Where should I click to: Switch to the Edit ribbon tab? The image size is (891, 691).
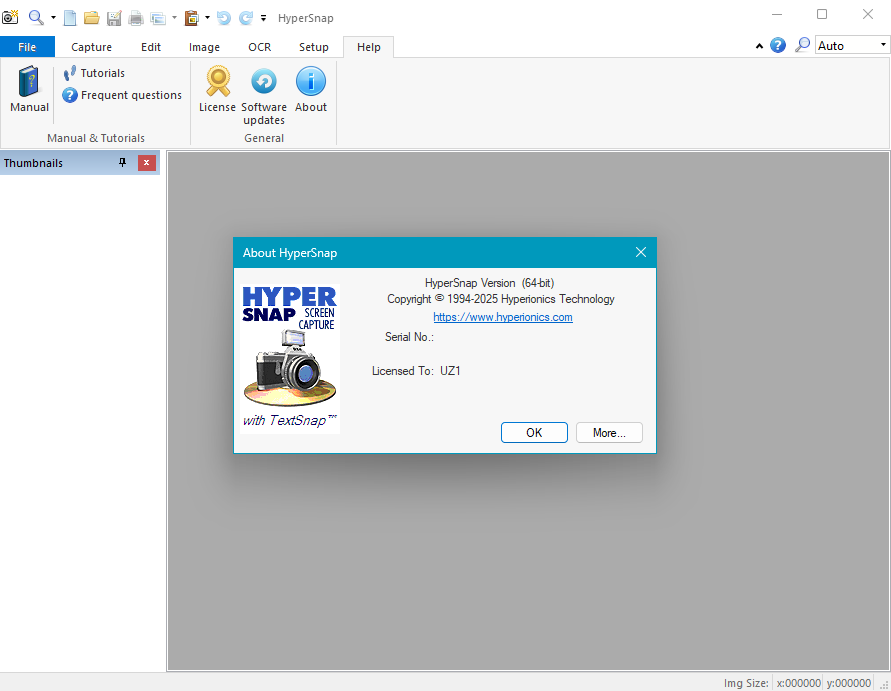(151, 47)
